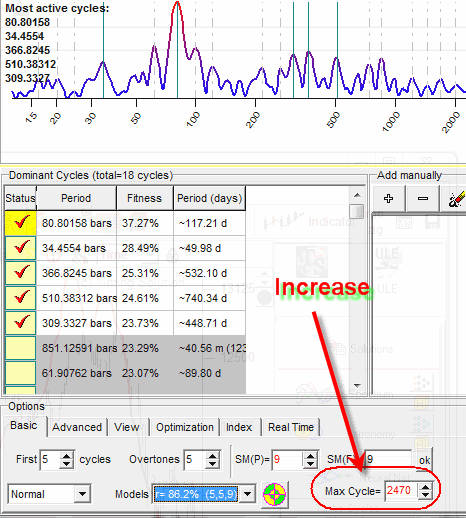Open the Normal mode dropdown
466x518 pixels.
coord(82,494)
